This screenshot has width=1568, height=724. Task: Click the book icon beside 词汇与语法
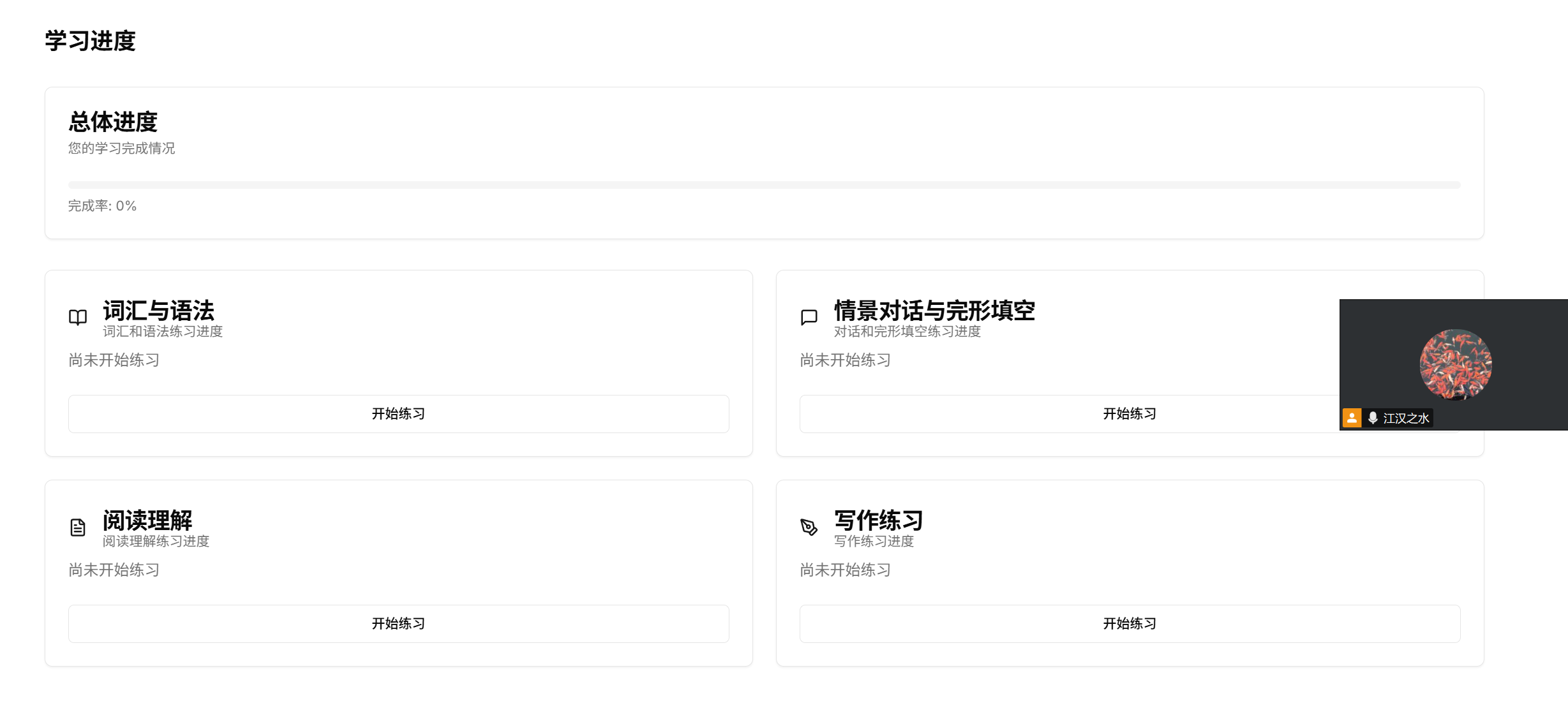click(78, 317)
